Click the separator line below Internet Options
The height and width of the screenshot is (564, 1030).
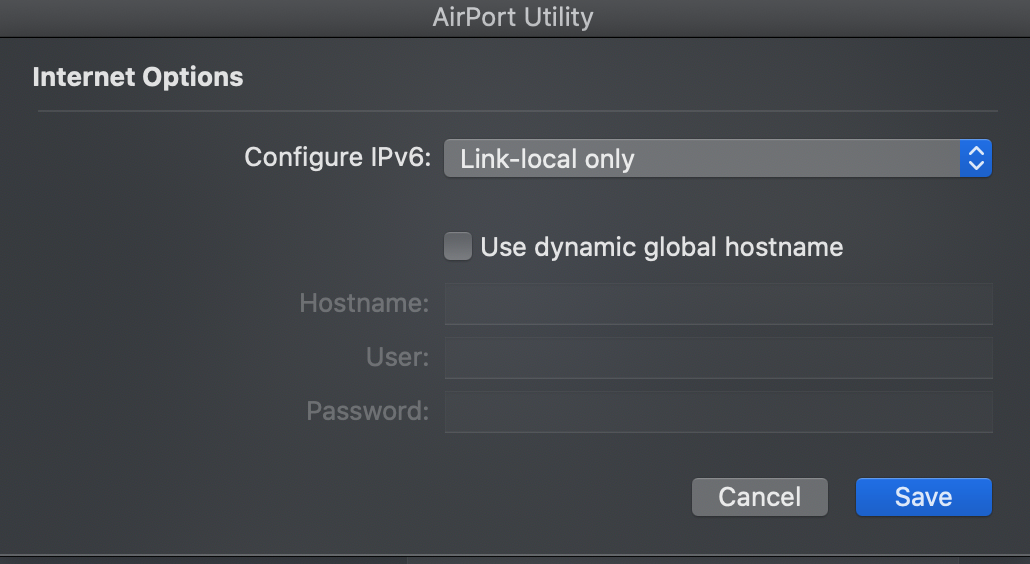pyautogui.click(x=517, y=111)
